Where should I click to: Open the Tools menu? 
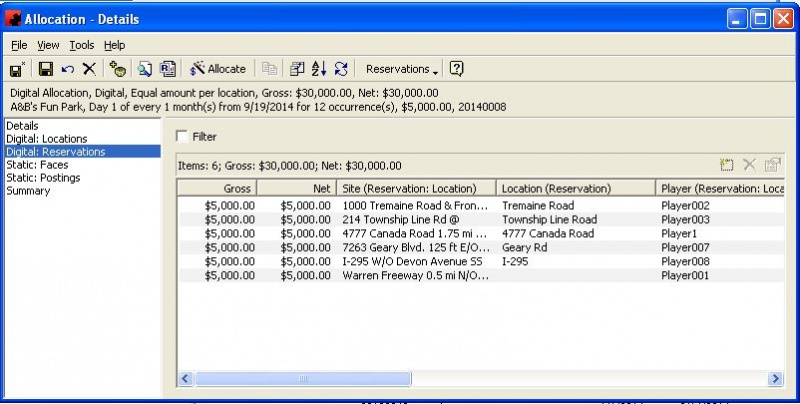pyautogui.click(x=81, y=45)
